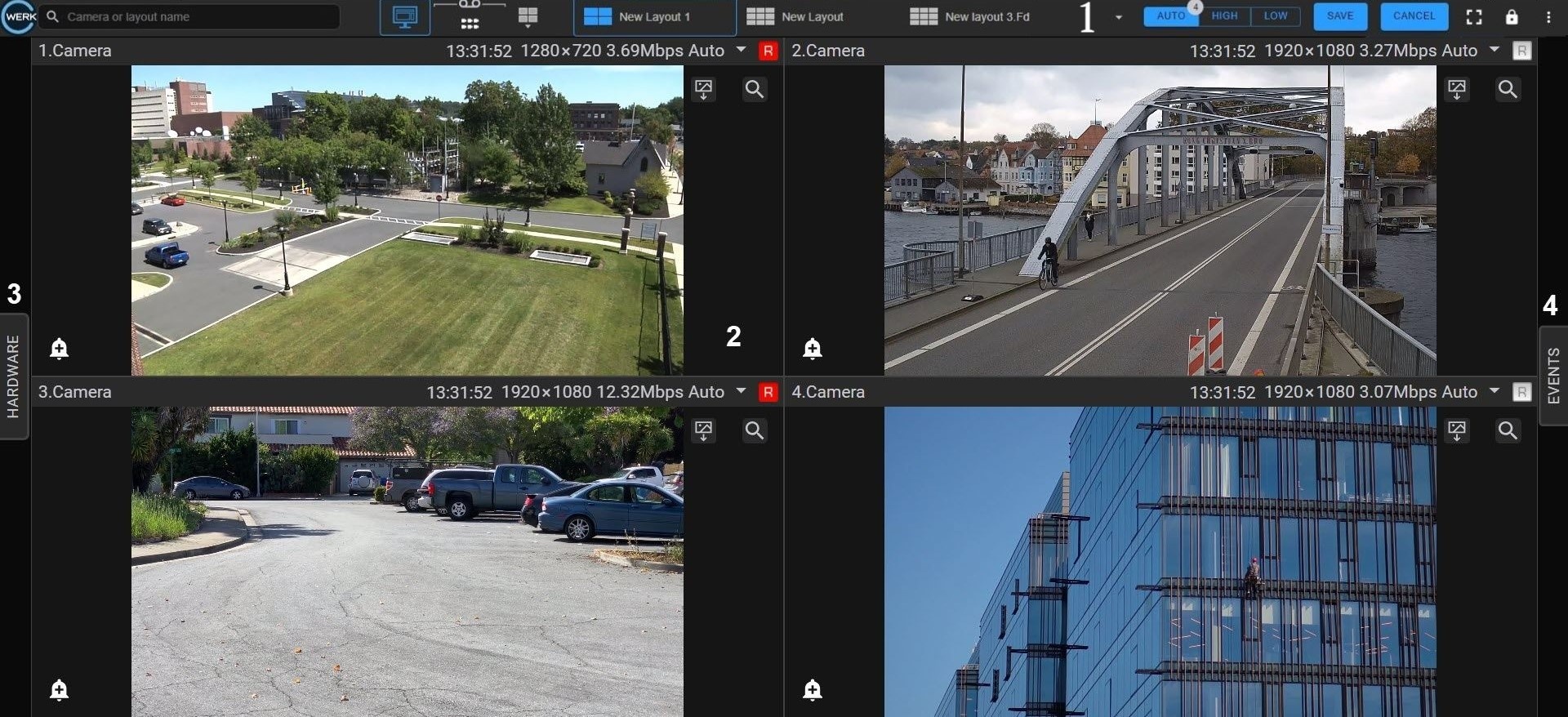Screen dimensions: 1568x717
Task: Click the digital zoom magnifier on 2.Camera
Action: (1508, 89)
